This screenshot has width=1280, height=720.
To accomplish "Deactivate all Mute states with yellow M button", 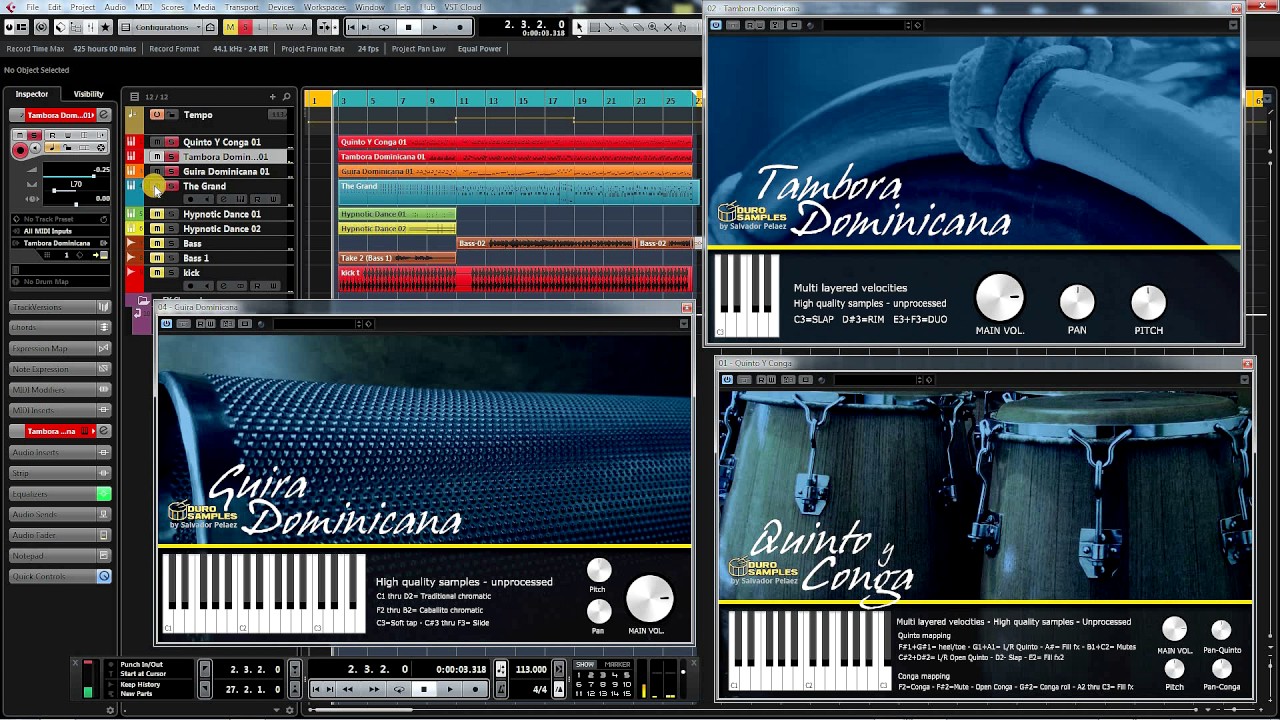I will (230, 27).
